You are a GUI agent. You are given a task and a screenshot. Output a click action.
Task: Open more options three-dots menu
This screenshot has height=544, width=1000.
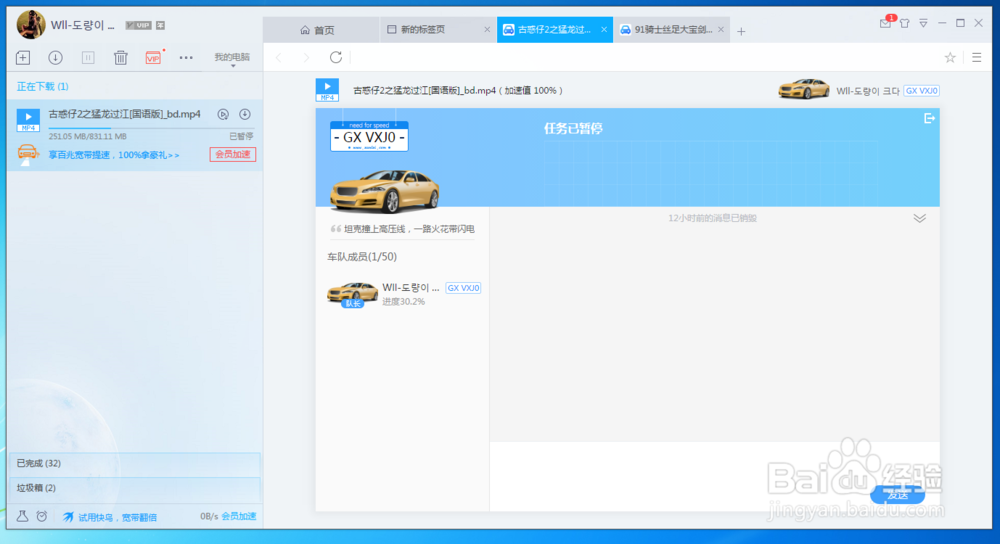(186, 57)
